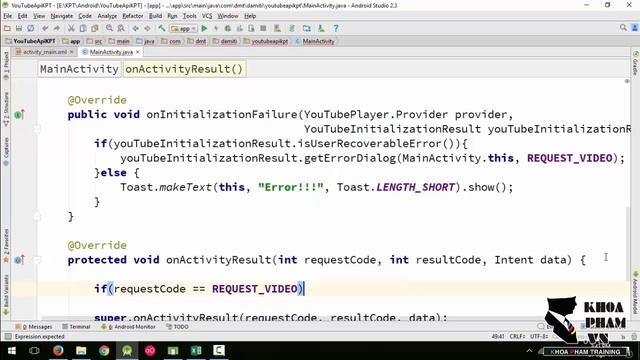Click the navigate Forward arrow icon
The width and height of the screenshot is (640, 360).
click(x=147, y=28)
